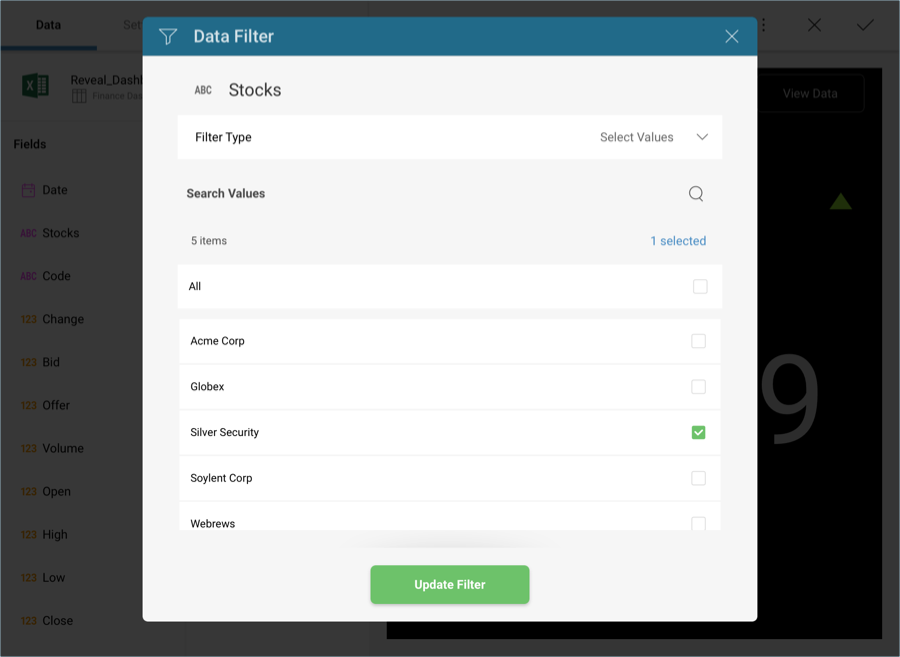The height and width of the screenshot is (657, 900).
Task: Check the All checkbox
Action: 700,286
